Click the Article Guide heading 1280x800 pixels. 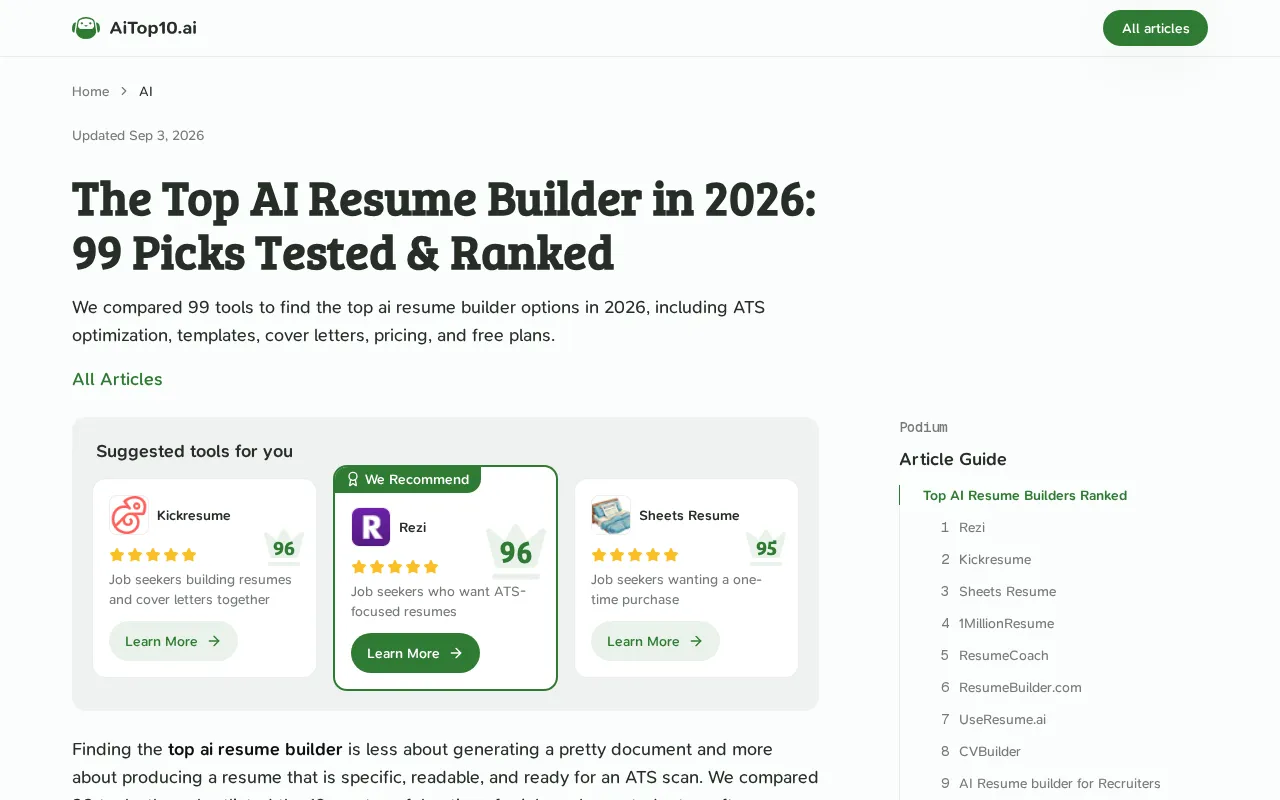pos(953,459)
